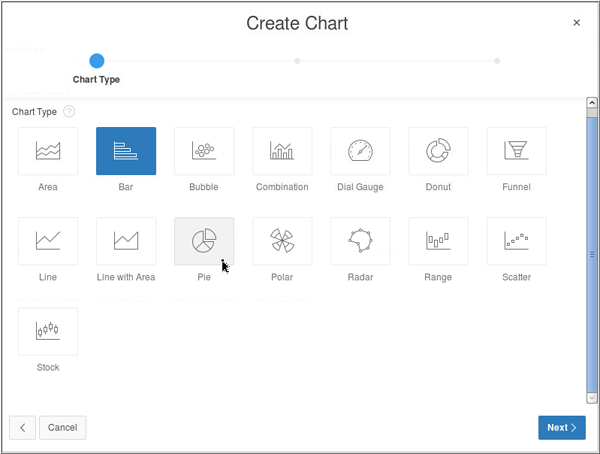600x454 pixels.
Task: Select the Area chart type icon
Action: (x=48, y=151)
